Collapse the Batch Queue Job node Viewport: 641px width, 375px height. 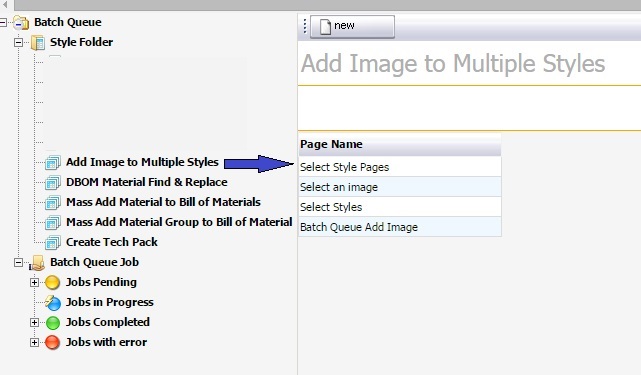(x=18, y=262)
